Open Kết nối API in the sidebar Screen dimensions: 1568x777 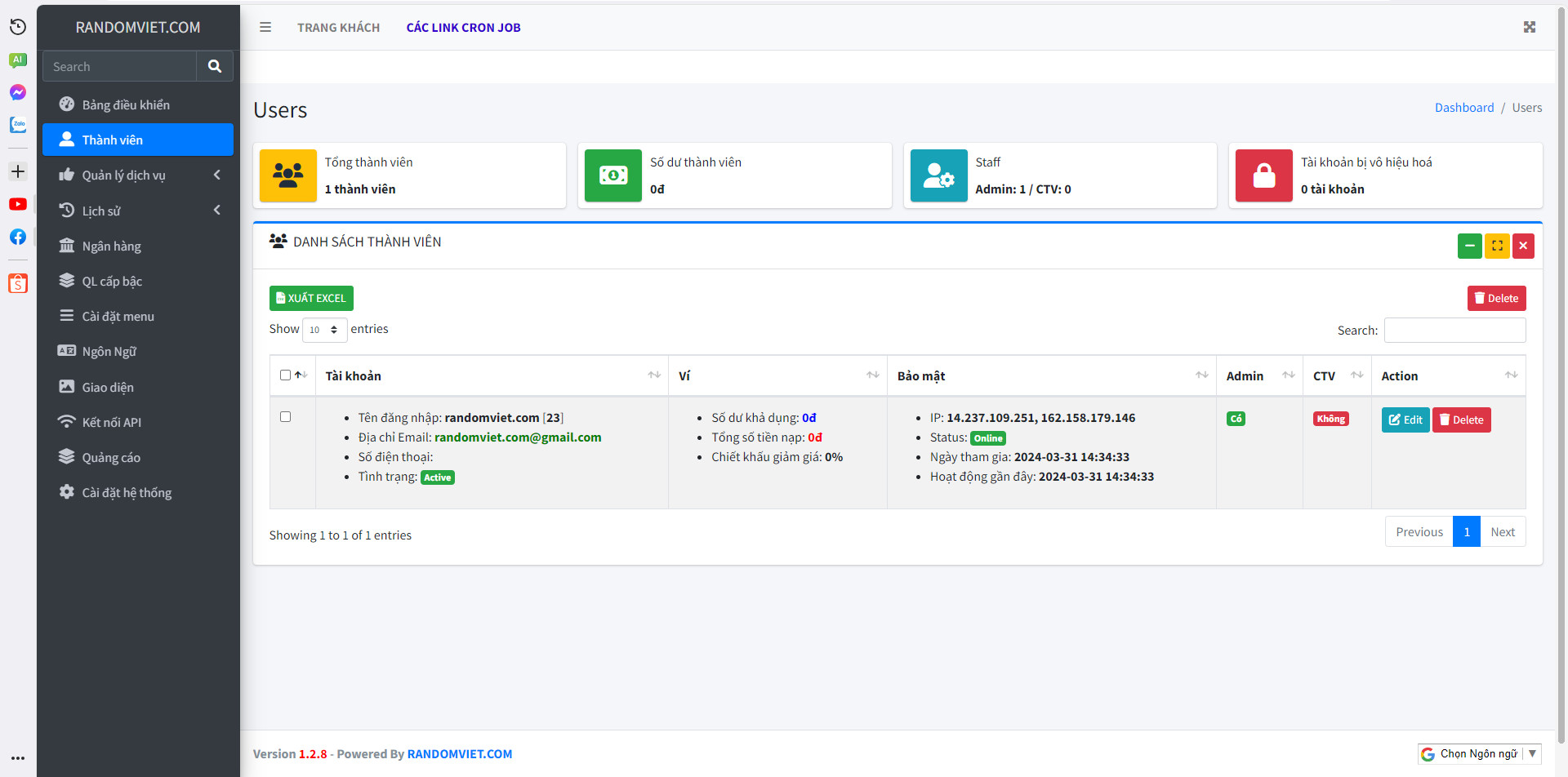click(x=138, y=422)
